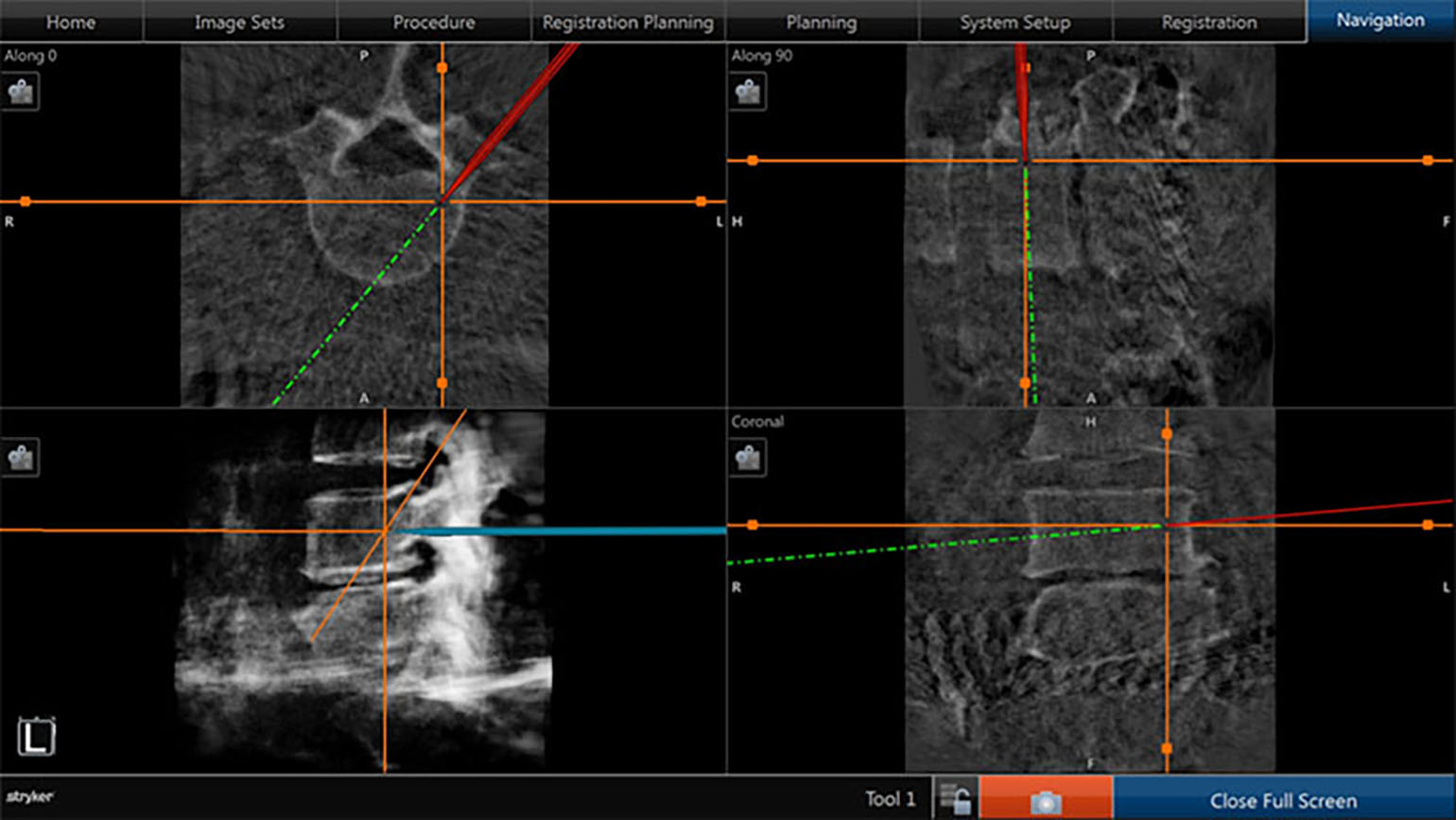
Task: Click the Close Full Screen button
Action: click(x=1283, y=800)
